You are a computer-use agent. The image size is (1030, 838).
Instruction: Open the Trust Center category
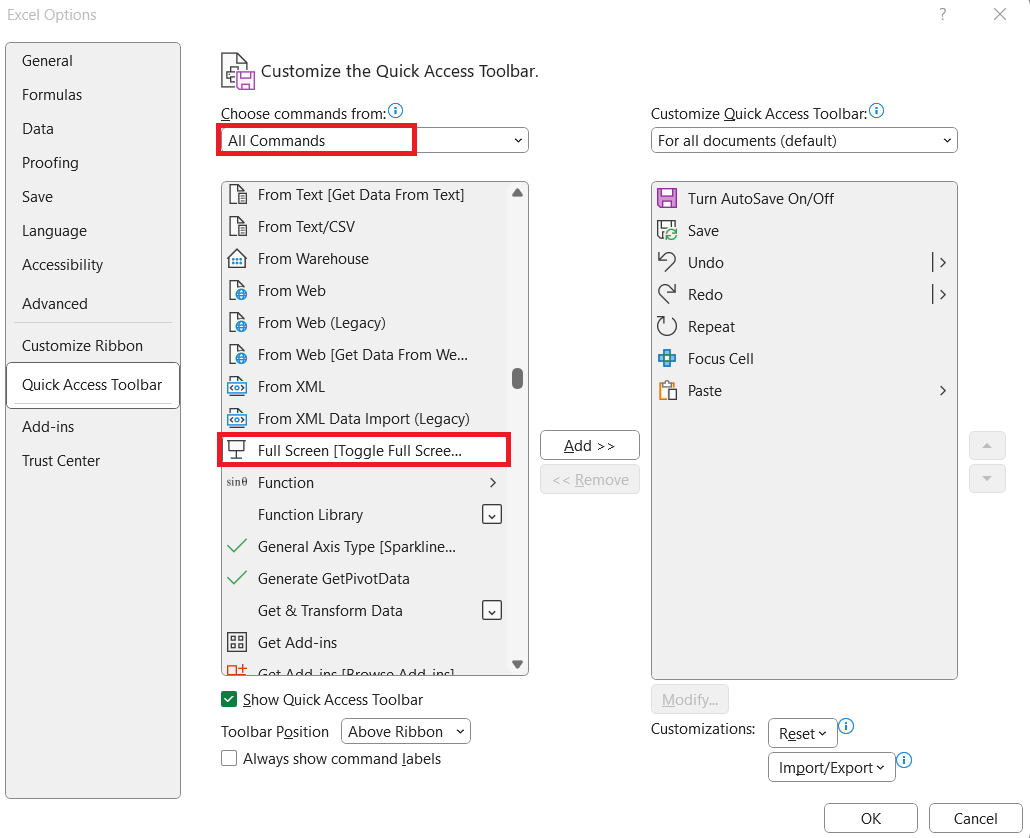61,460
